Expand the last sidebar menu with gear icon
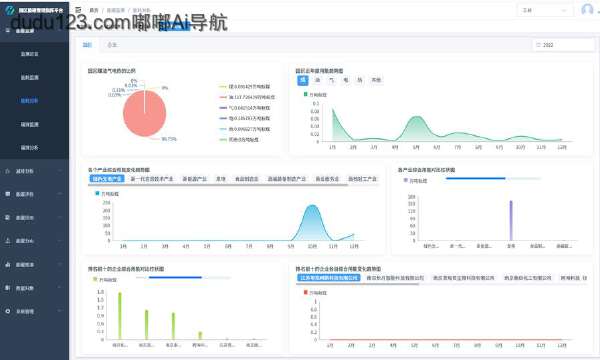Image resolution: width=600 pixels, height=360 pixels. coord(34,311)
